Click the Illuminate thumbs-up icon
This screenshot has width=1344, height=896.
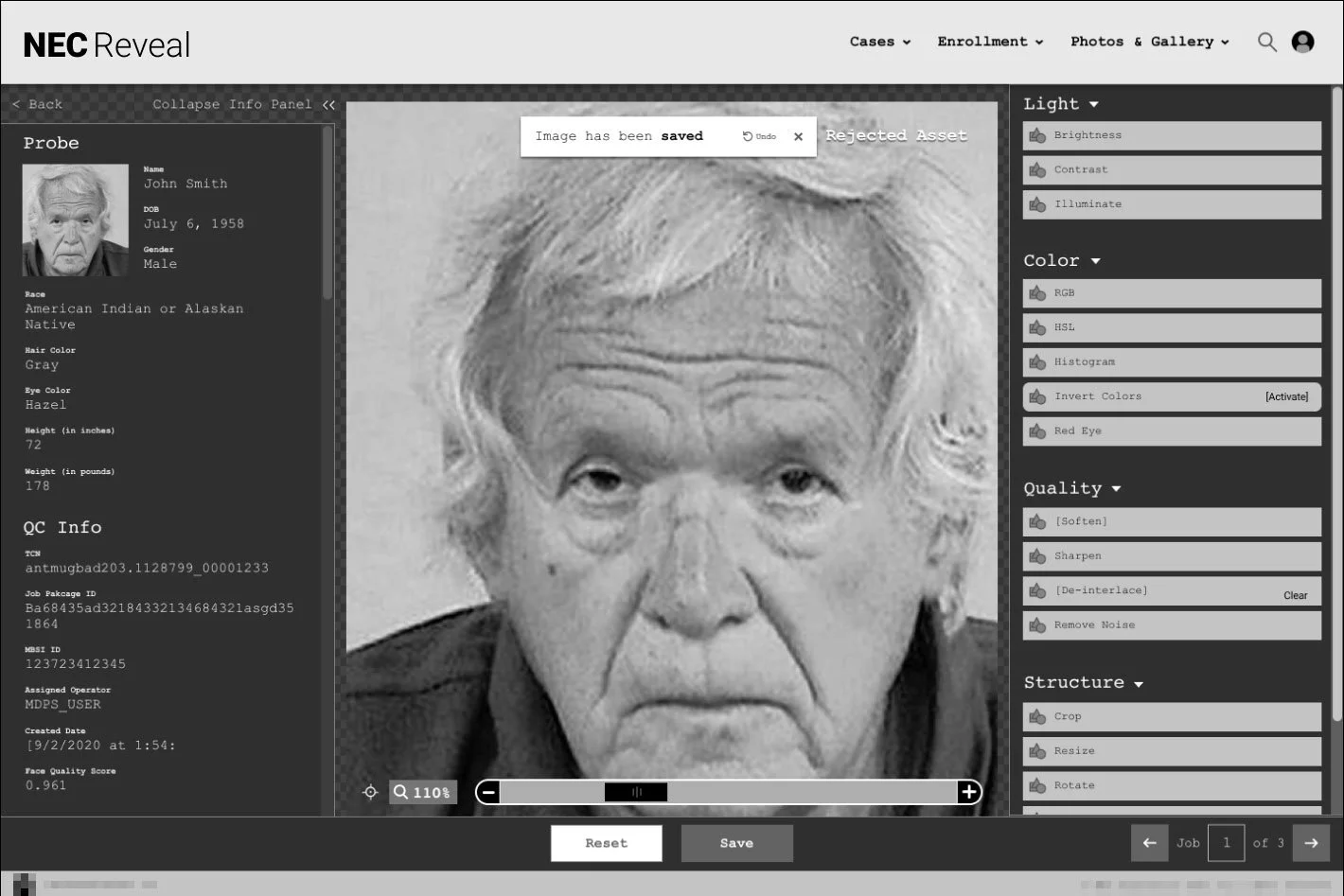tap(1037, 204)
